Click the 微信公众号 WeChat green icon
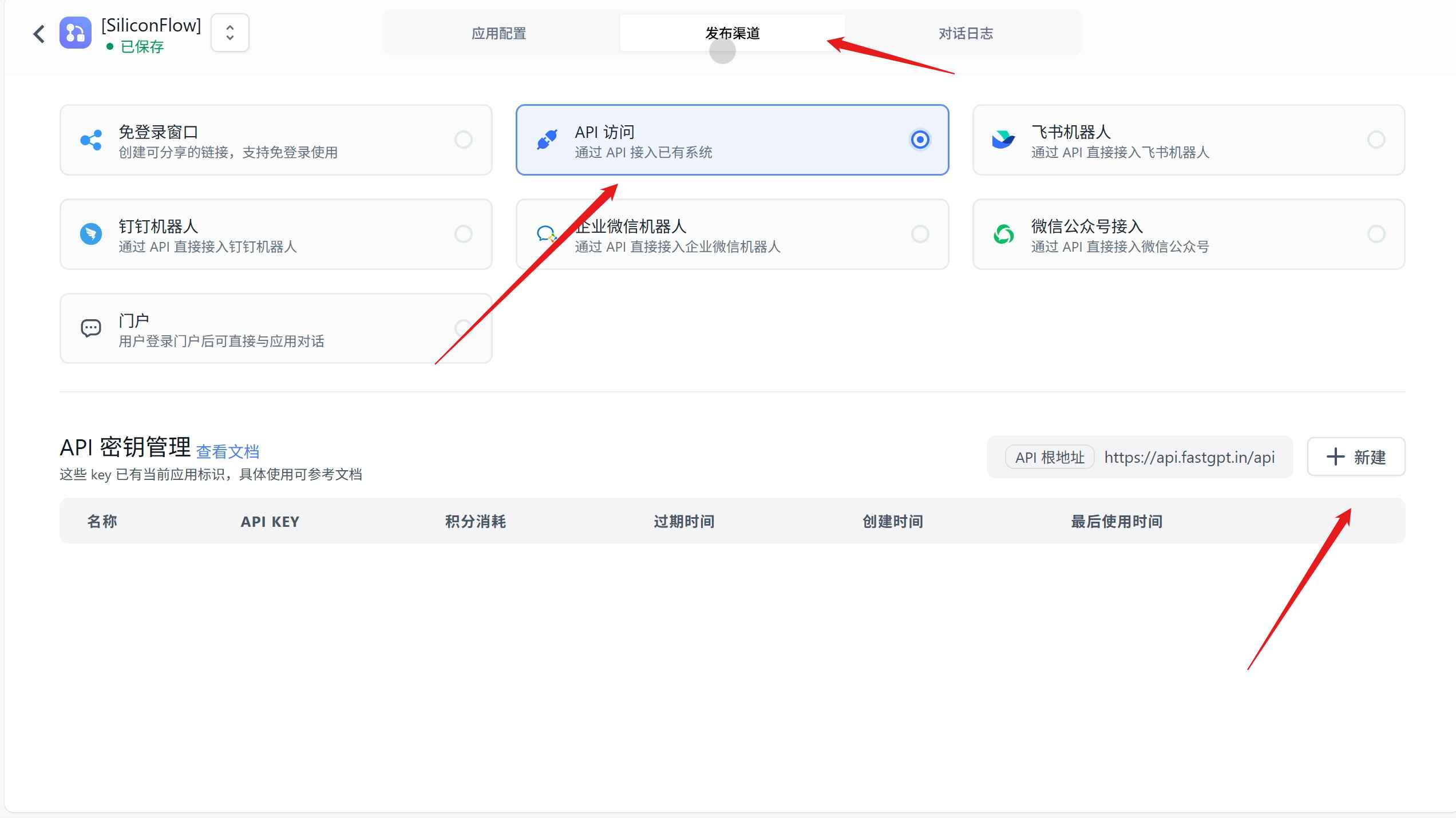Screen dimensions: 1456x818 tap(1003, 234)
